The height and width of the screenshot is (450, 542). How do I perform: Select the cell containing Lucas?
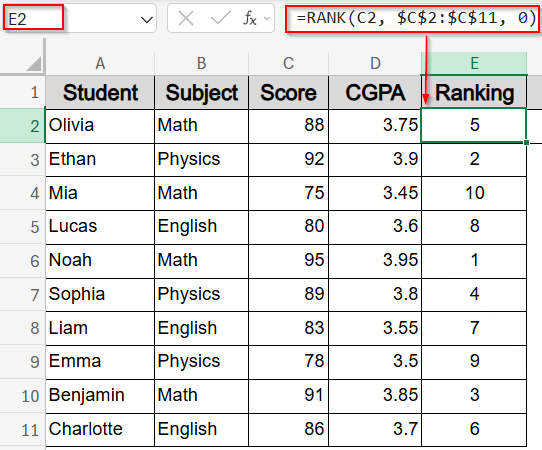tap(100, 227)
